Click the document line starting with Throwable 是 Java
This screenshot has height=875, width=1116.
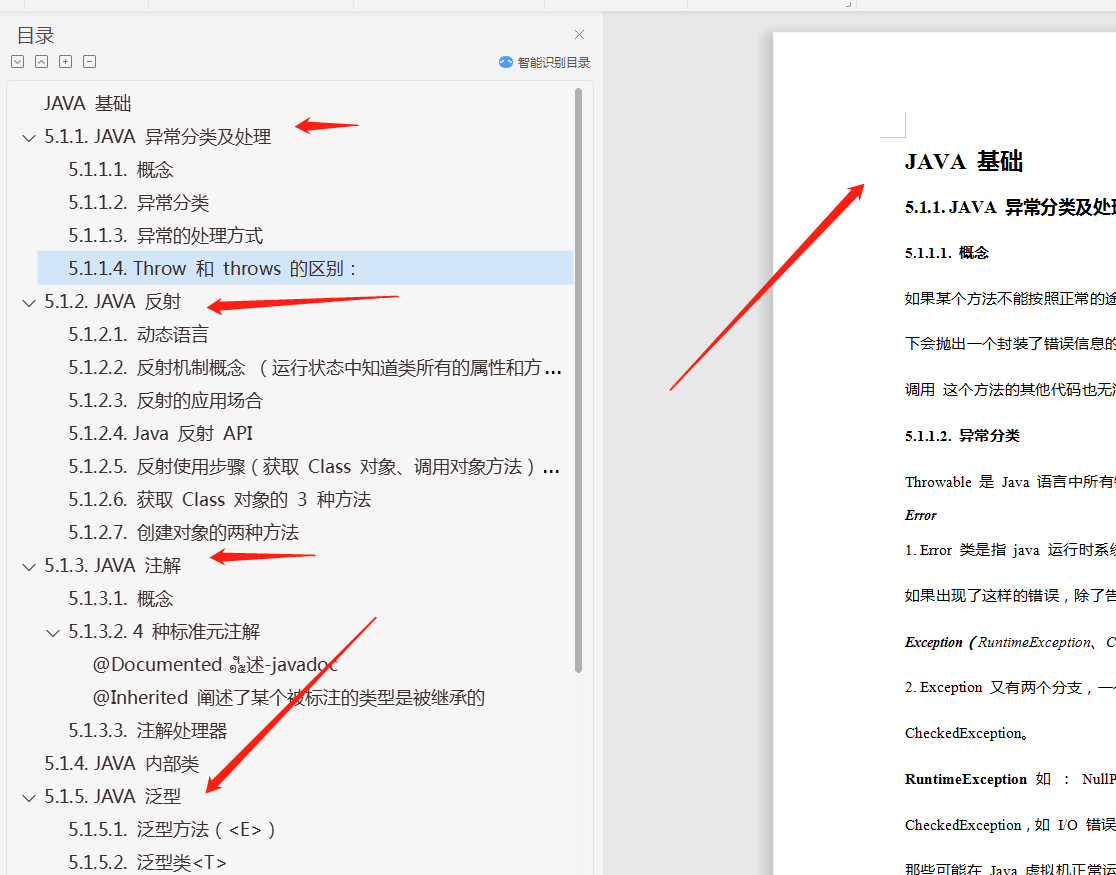point(1010,482)
